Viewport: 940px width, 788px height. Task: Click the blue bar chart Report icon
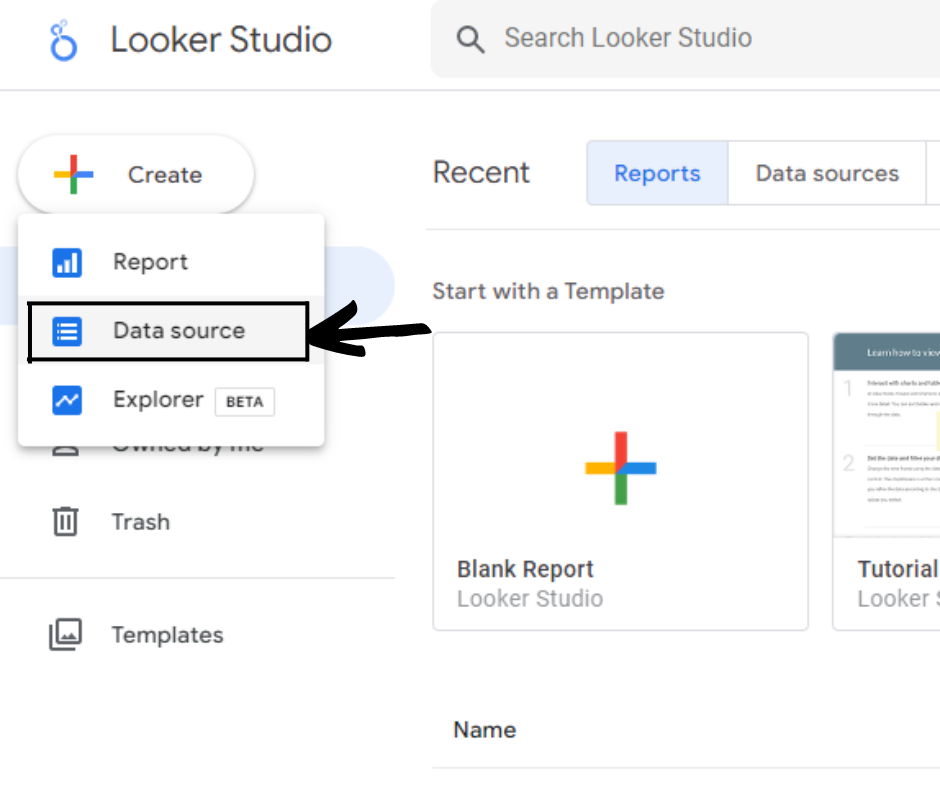pyautogui.click(x=67, y=263)
